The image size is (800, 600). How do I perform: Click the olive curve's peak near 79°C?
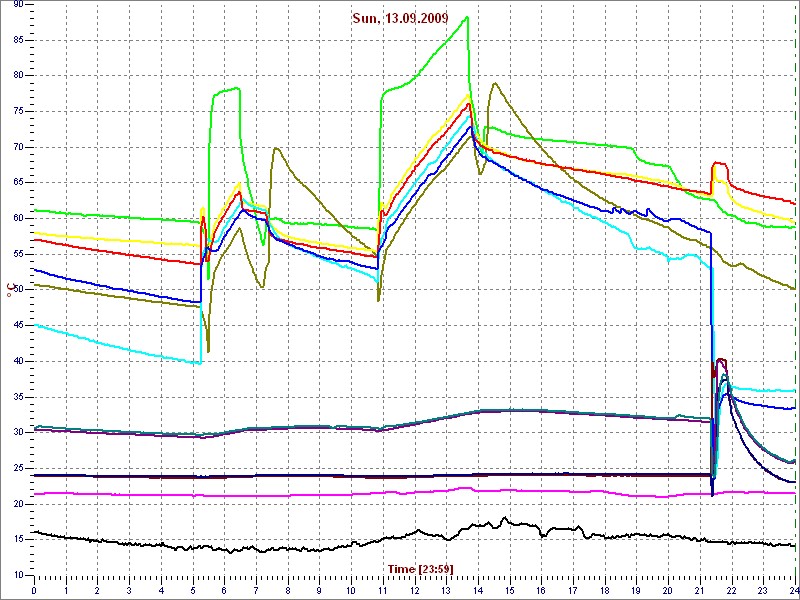[x=494, y=83]
